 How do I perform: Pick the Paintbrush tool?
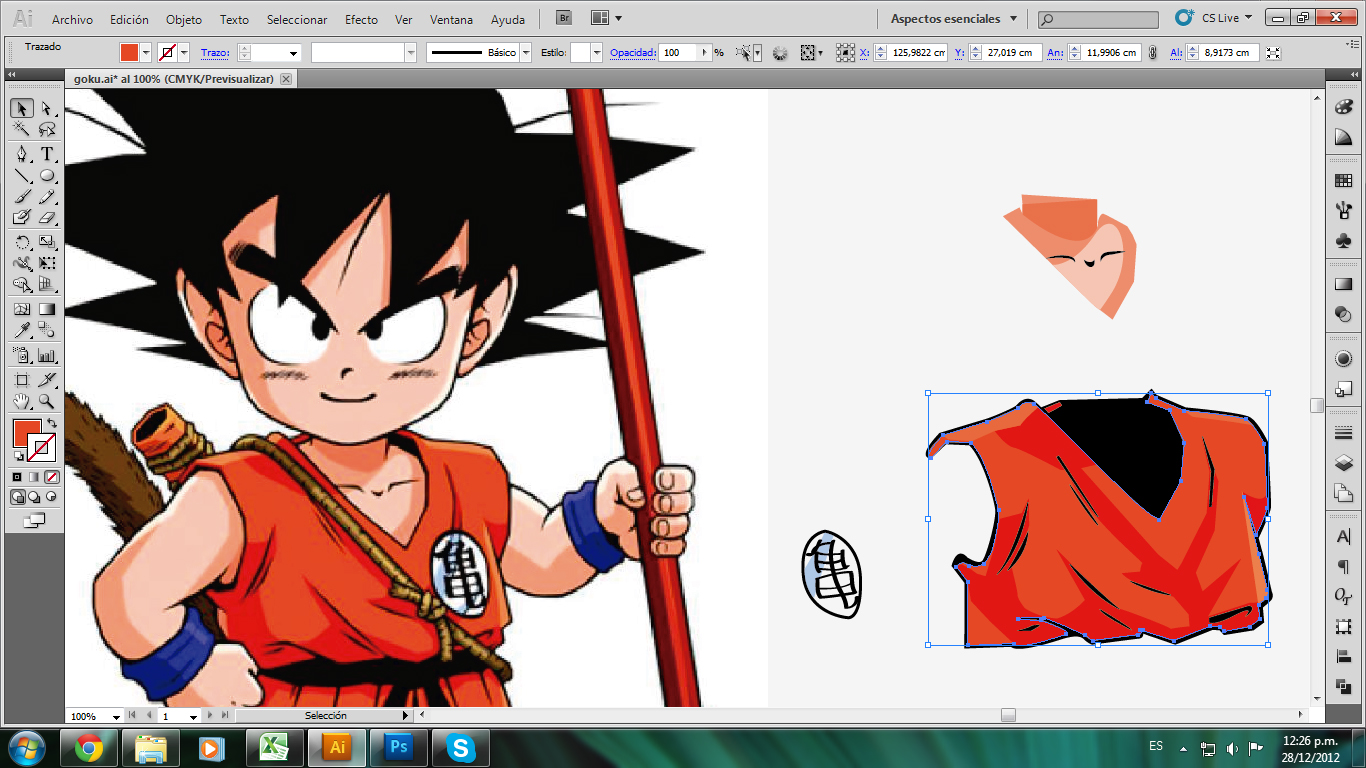tap(22, 197)
